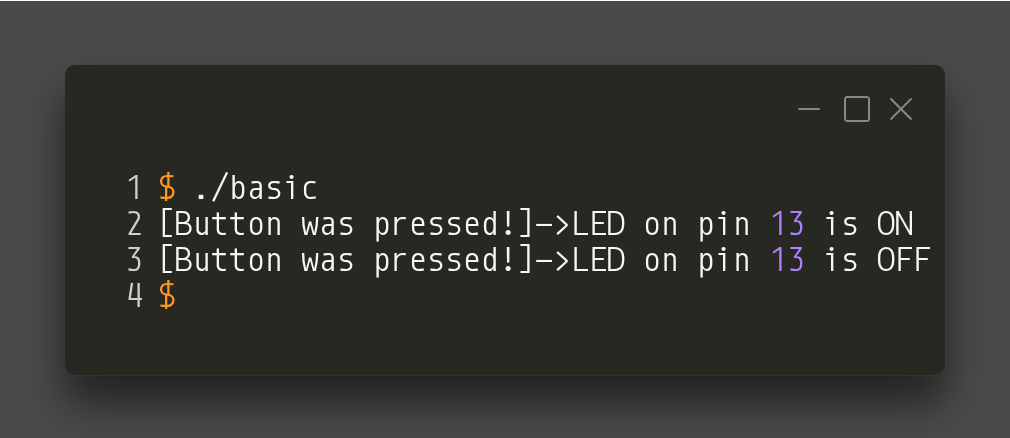1010x438 pixels.
Task: Click line number 4 in the gutter
Action: click(x=135, y=296)
